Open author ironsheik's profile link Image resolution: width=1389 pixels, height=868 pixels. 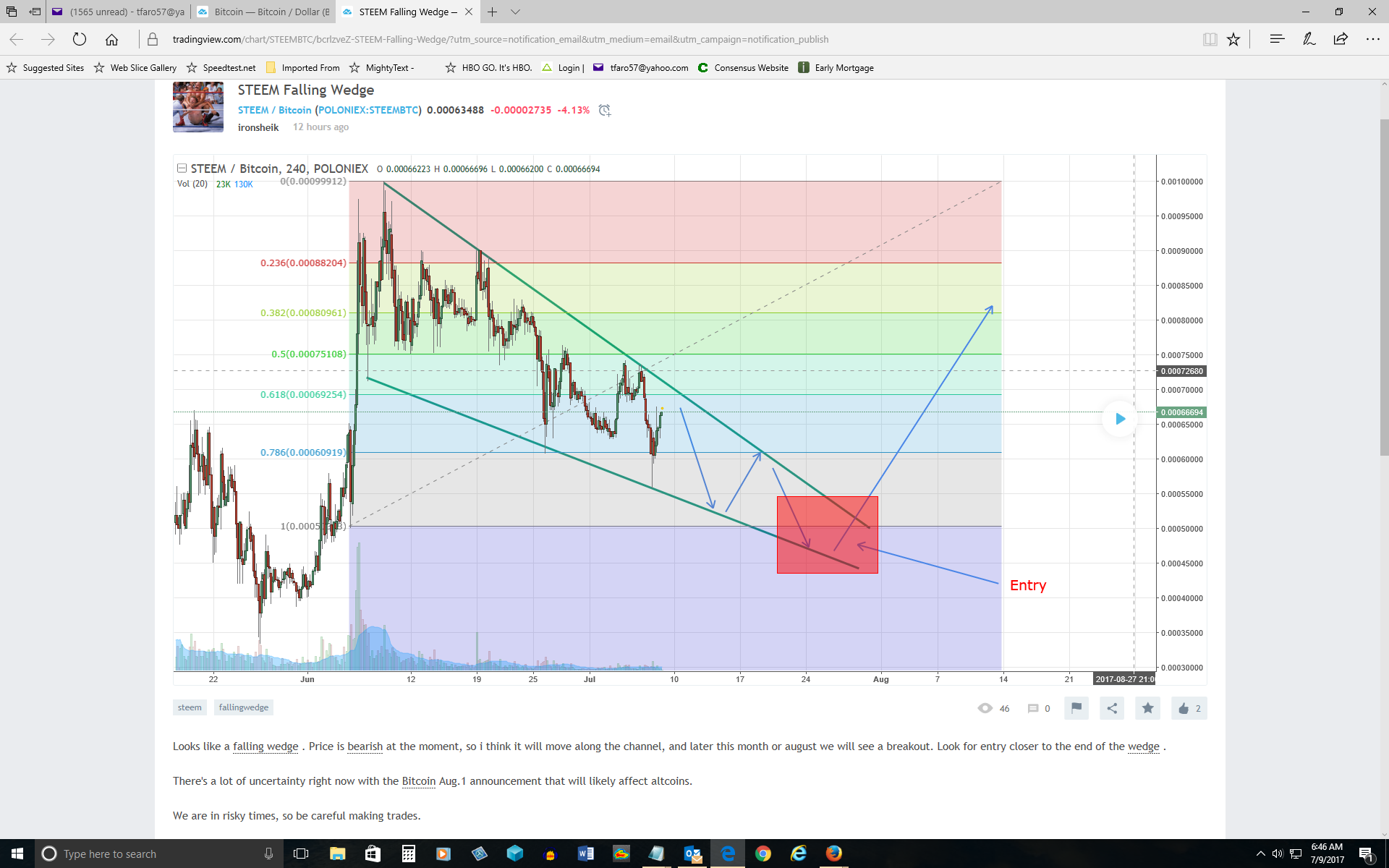pyautogui.click(x=258, y=127)
